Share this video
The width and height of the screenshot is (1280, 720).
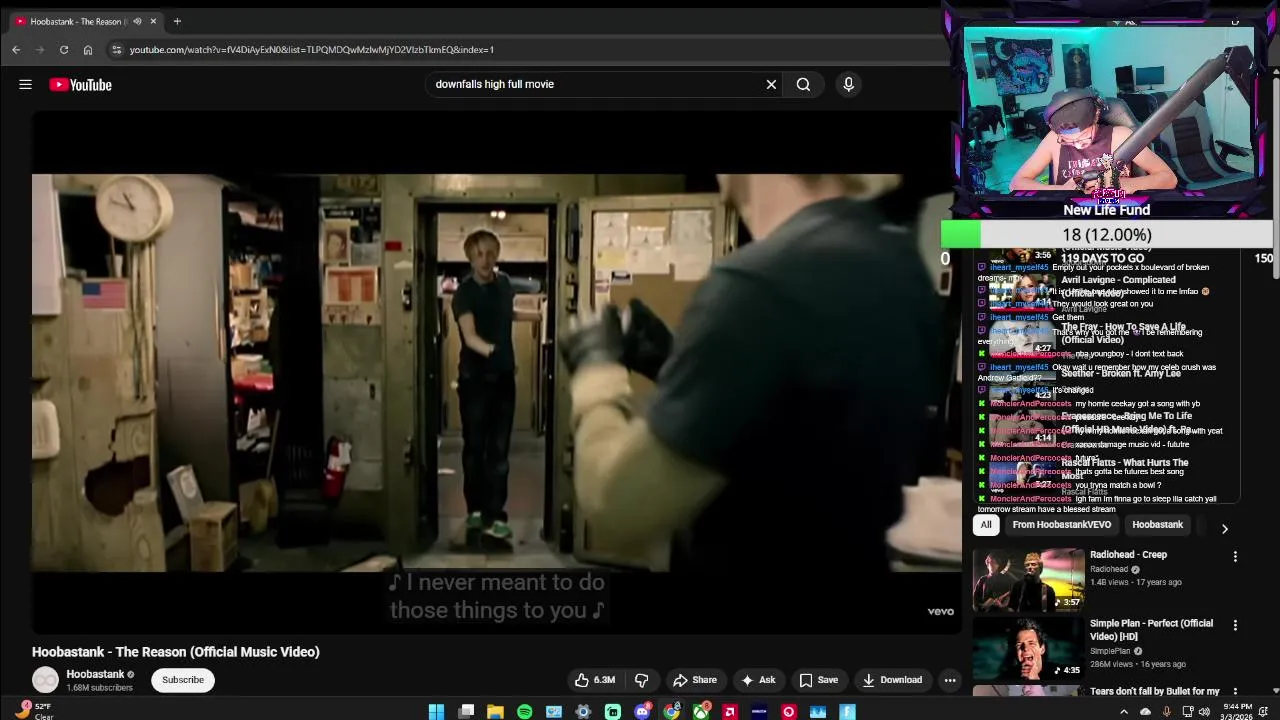click(694, 680)
